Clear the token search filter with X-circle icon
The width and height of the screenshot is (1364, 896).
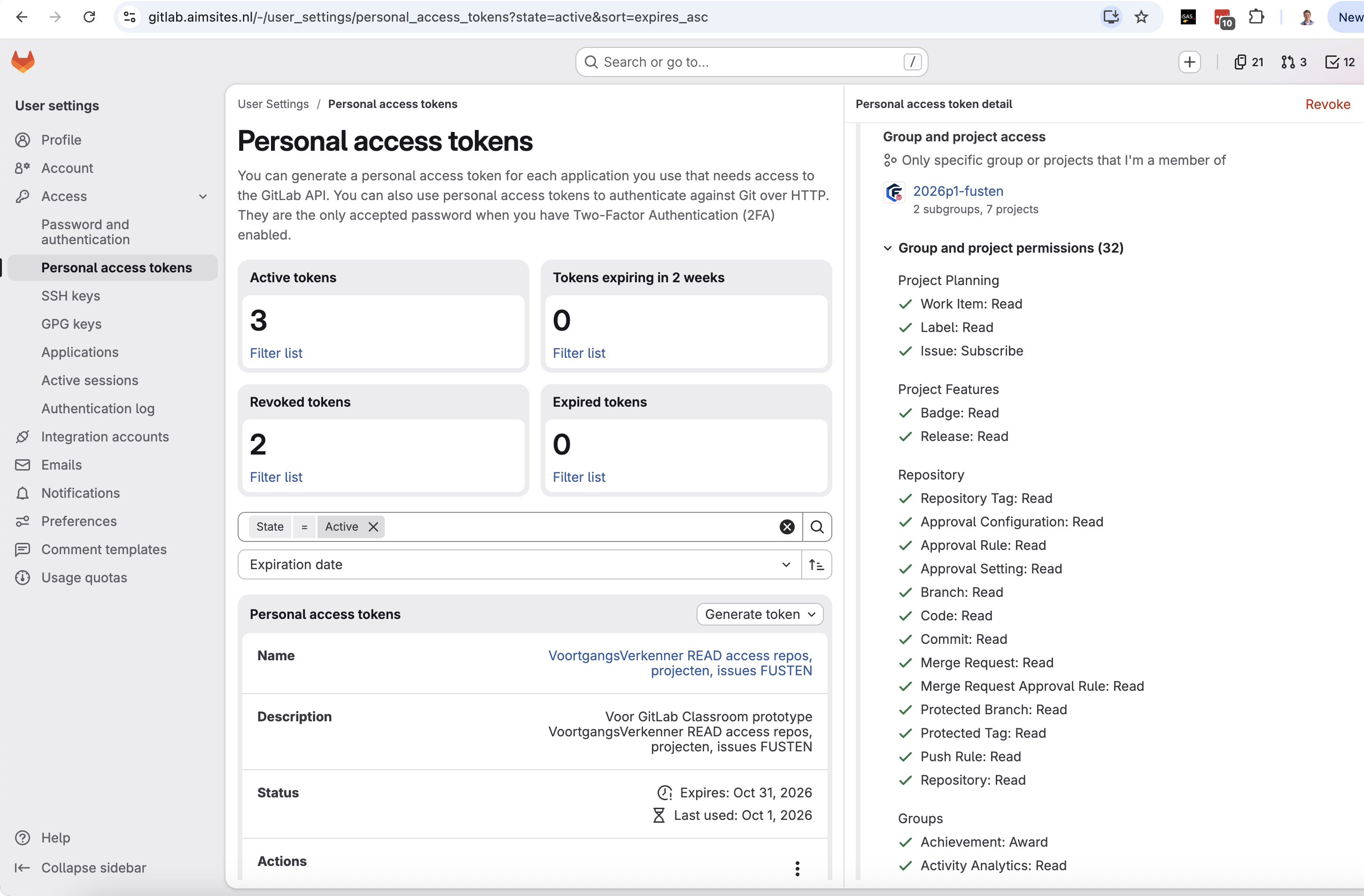pos(787,526)
